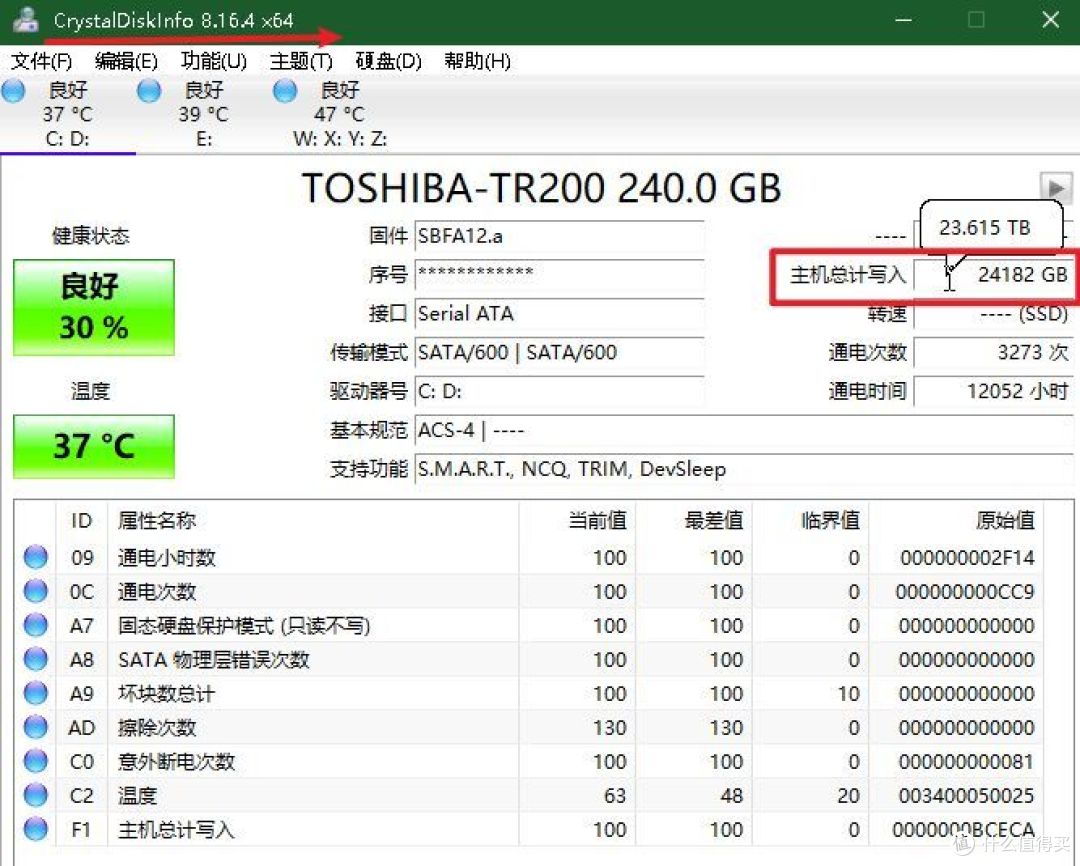Minimize the CrystalDiskInfo window
This screenshot has height=866, width=1080.
903,20
